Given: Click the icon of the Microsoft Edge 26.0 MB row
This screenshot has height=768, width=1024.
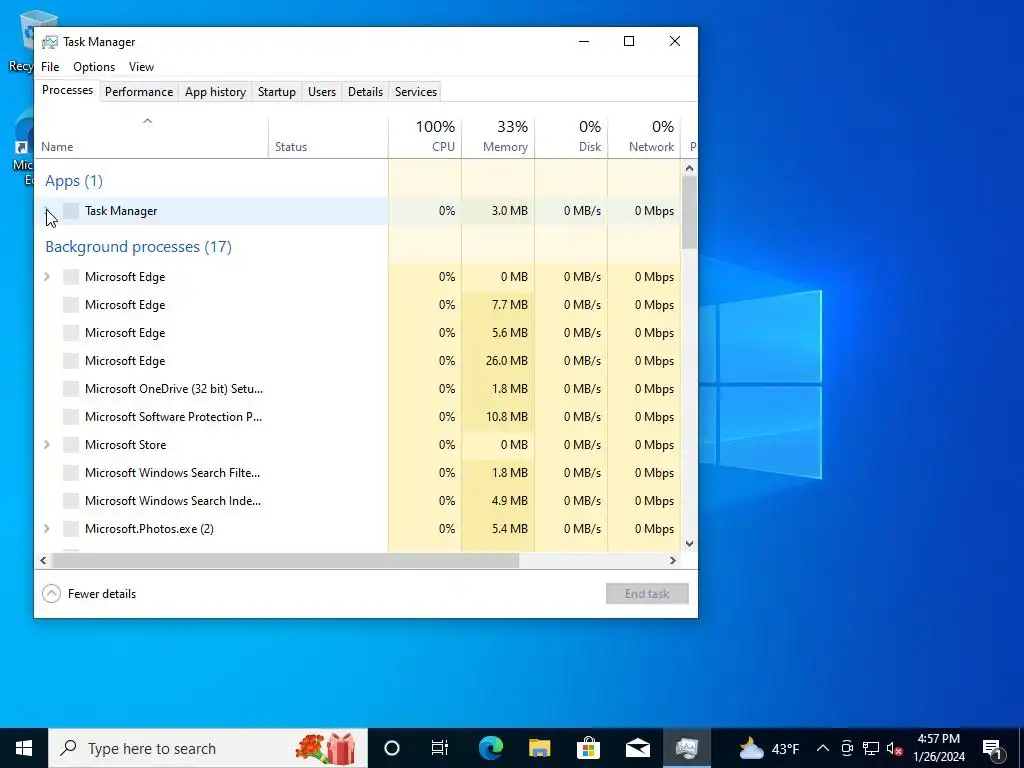Looking at the screenshot, I should (x=71, y=360).
